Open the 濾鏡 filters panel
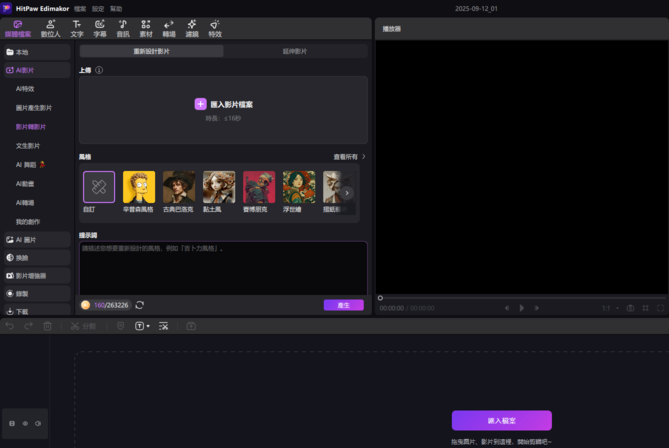 click(x=192, y=28)
